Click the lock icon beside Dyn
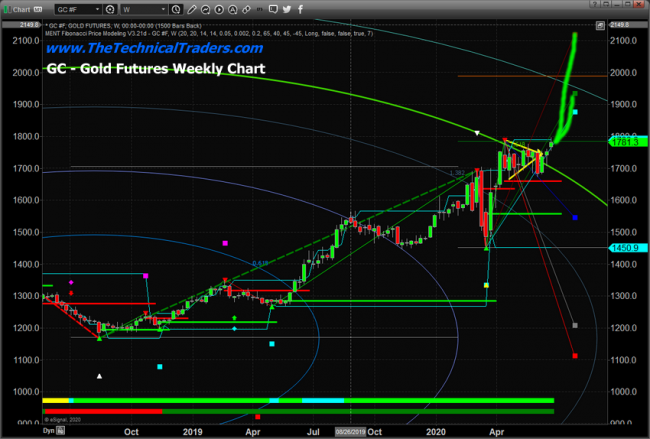Screen dimensions: 650x439 (61, 431)
